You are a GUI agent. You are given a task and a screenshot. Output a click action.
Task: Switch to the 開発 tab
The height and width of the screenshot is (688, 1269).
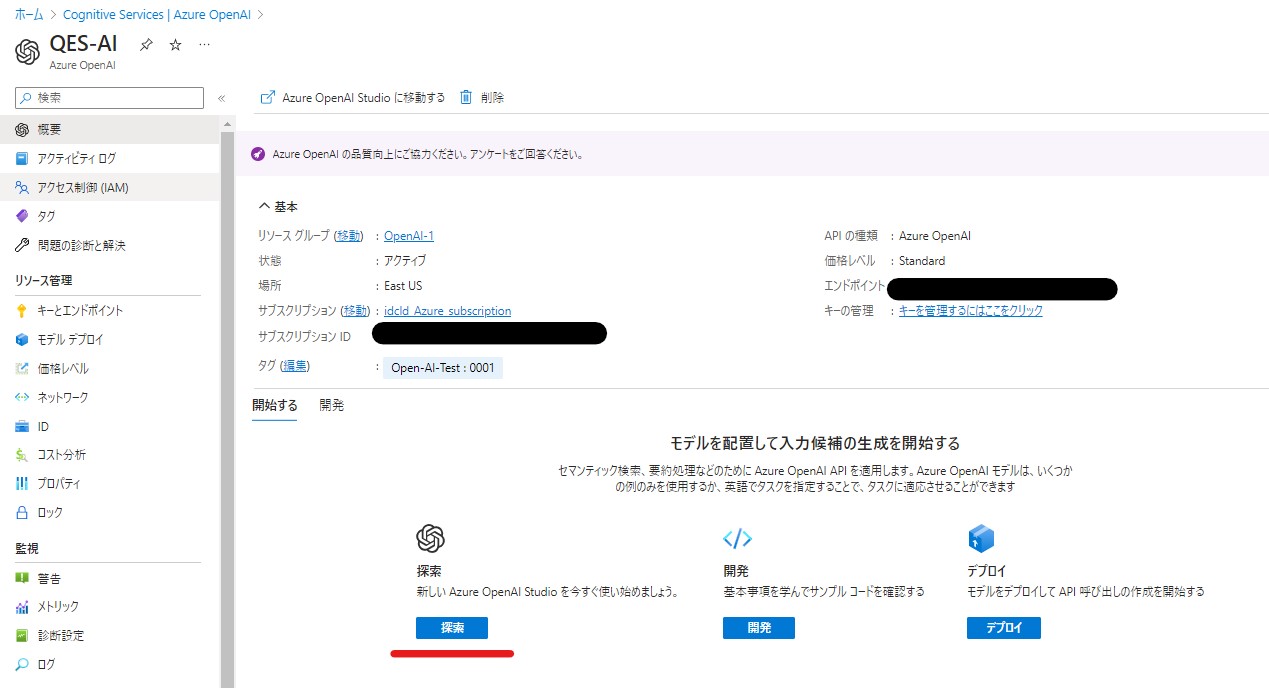click(331, 405)
